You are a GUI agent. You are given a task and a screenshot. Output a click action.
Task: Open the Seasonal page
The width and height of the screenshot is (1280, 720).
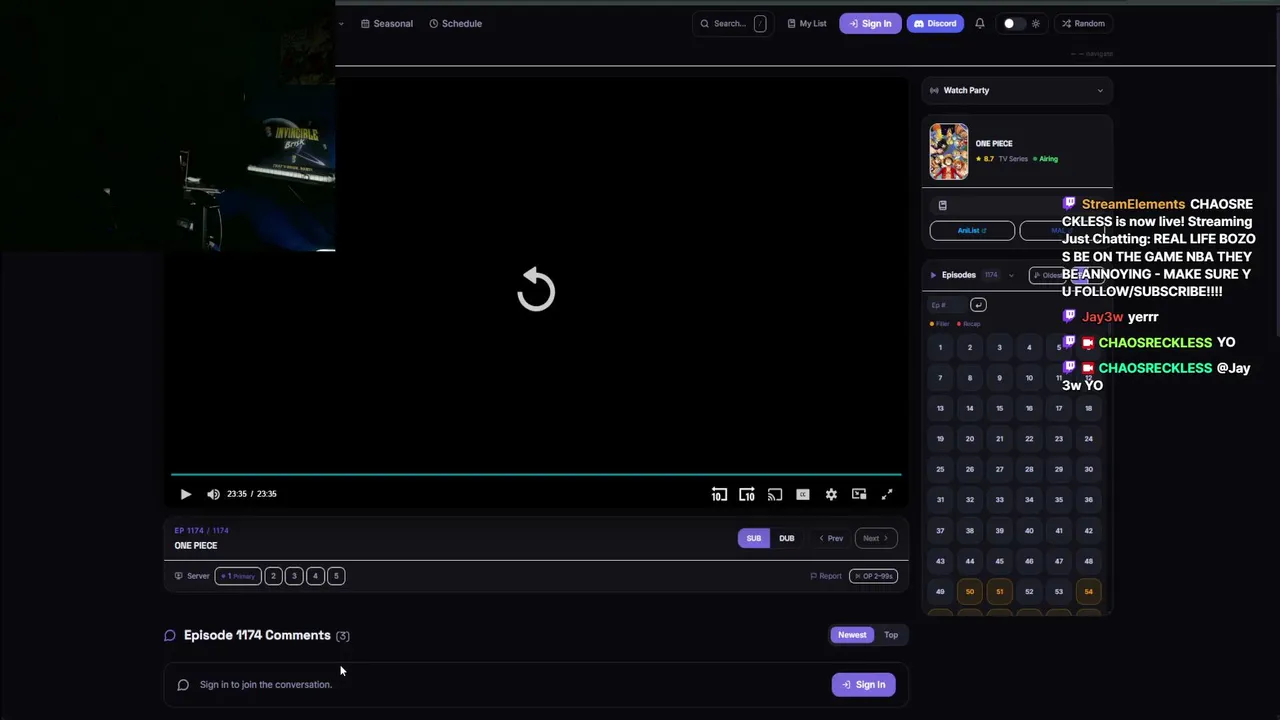[387, 24]
